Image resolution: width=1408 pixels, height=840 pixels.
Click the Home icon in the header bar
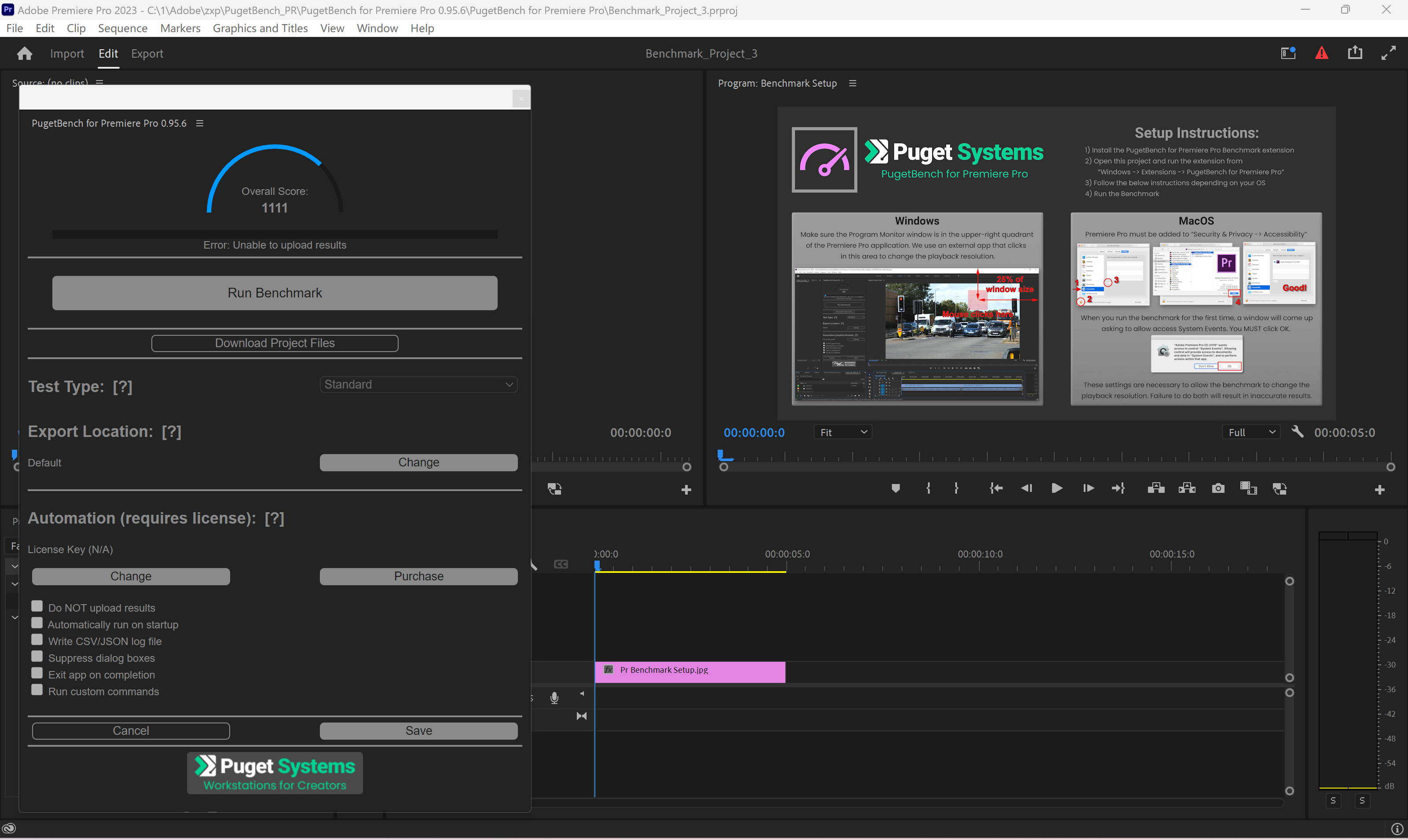click(x=24, y=53)
